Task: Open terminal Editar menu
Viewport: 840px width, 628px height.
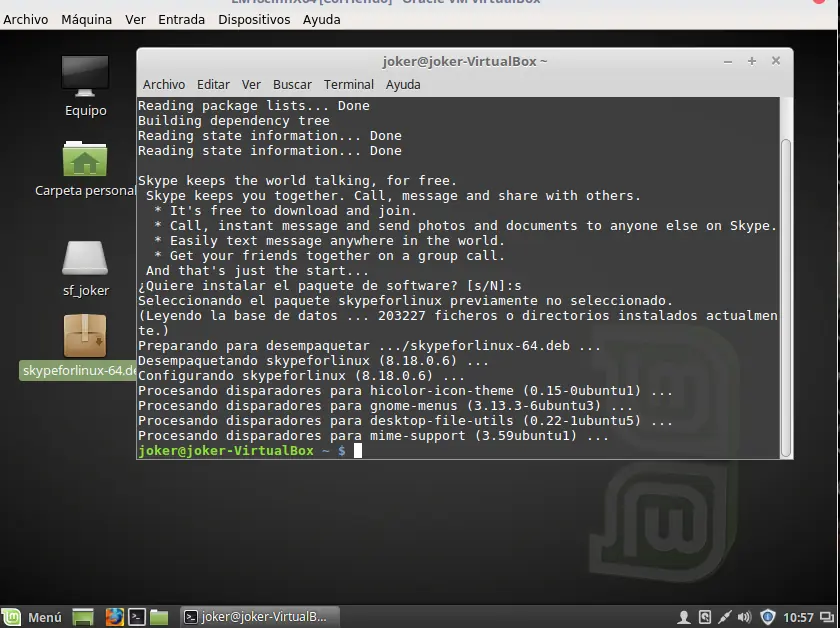Action: tap(213, 85)
